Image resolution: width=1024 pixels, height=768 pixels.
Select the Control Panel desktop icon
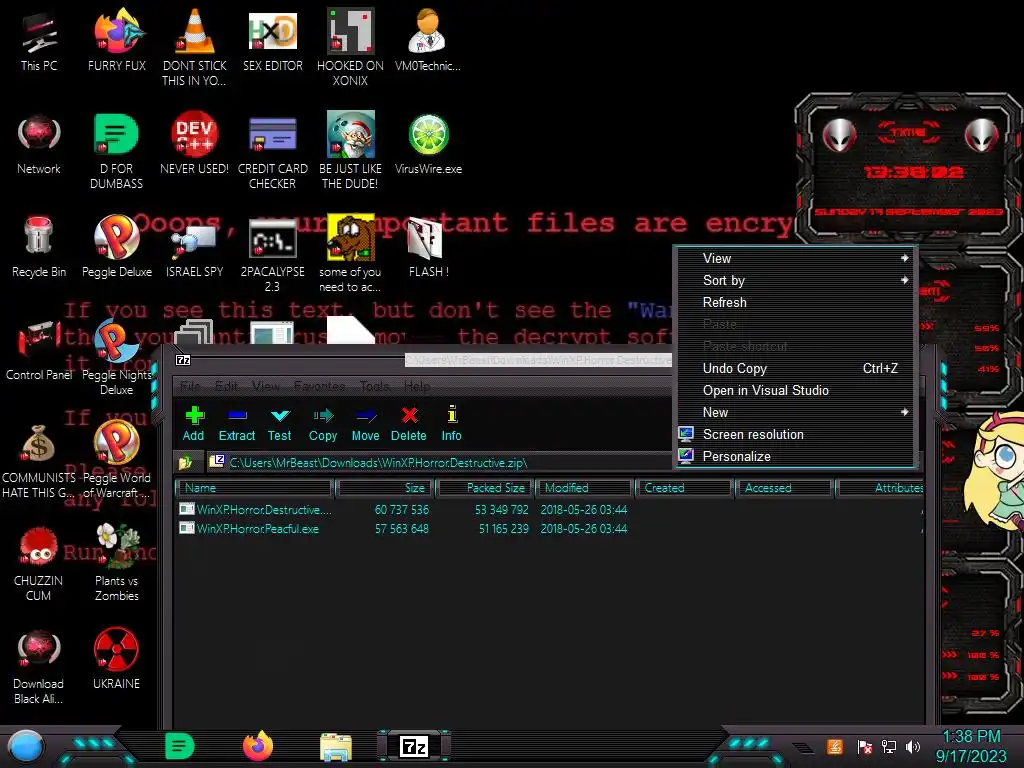tap(39, 350)
